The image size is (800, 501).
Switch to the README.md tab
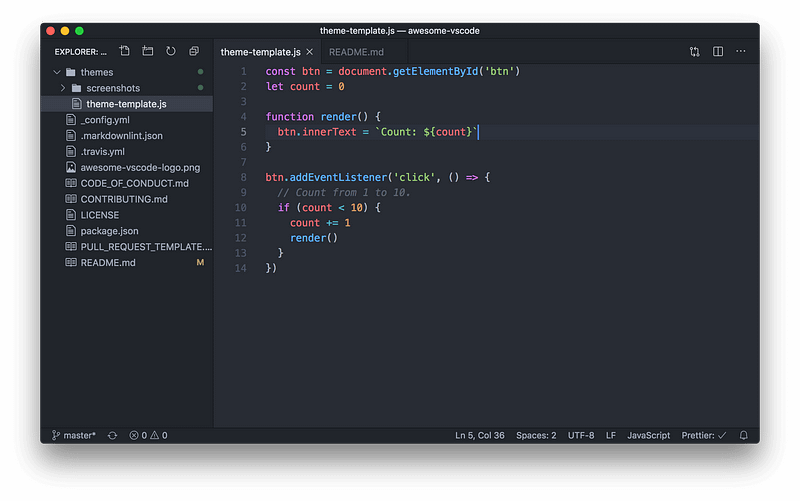(x=356, y=52)
